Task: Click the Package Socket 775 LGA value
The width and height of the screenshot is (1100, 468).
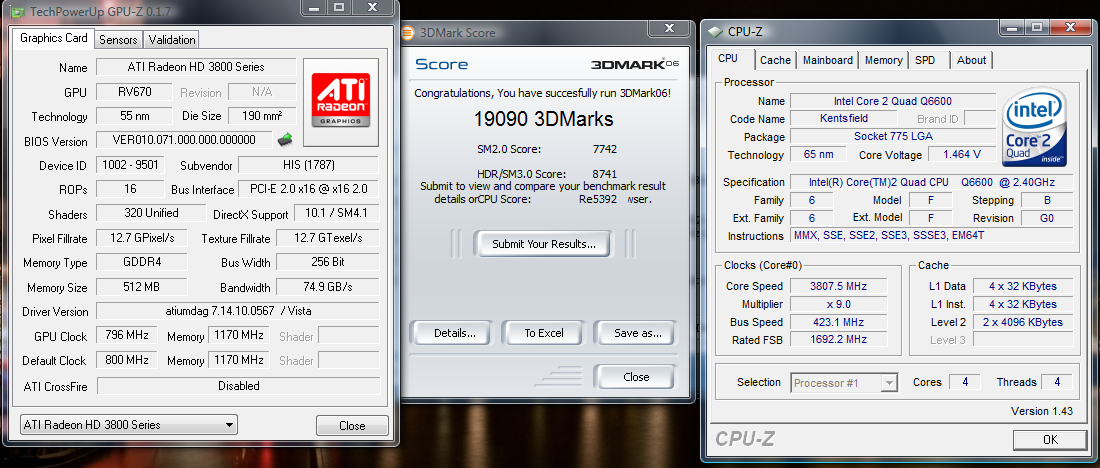Action: tap(893, 136)
